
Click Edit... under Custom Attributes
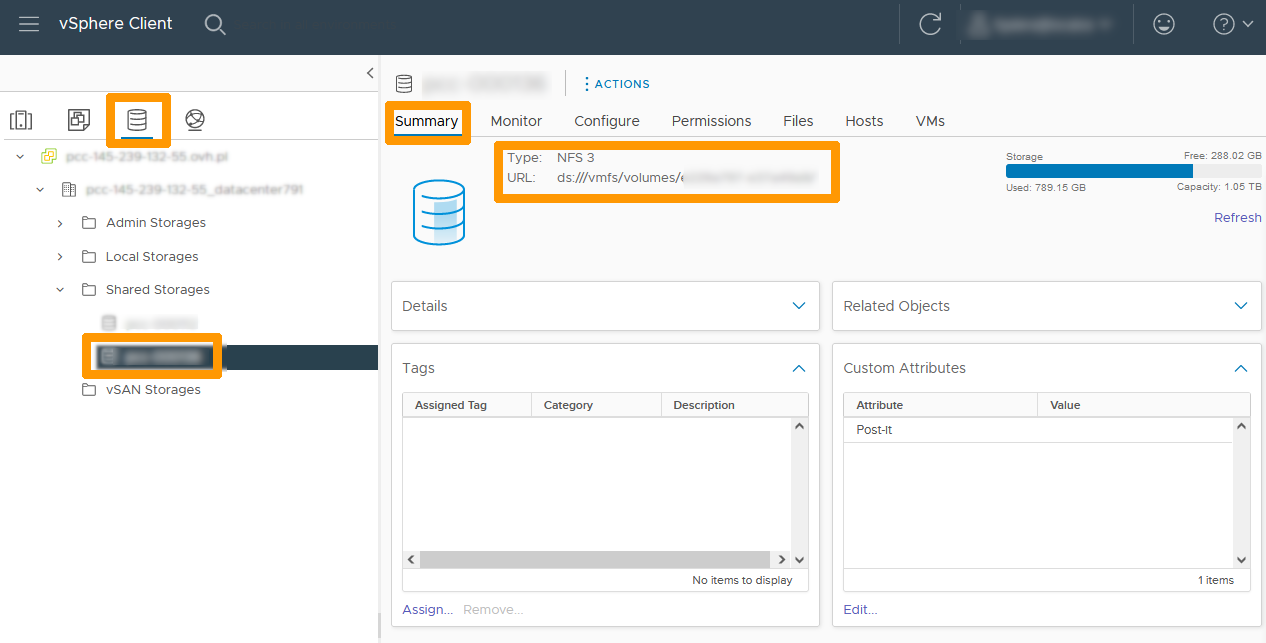click(860, 610)
